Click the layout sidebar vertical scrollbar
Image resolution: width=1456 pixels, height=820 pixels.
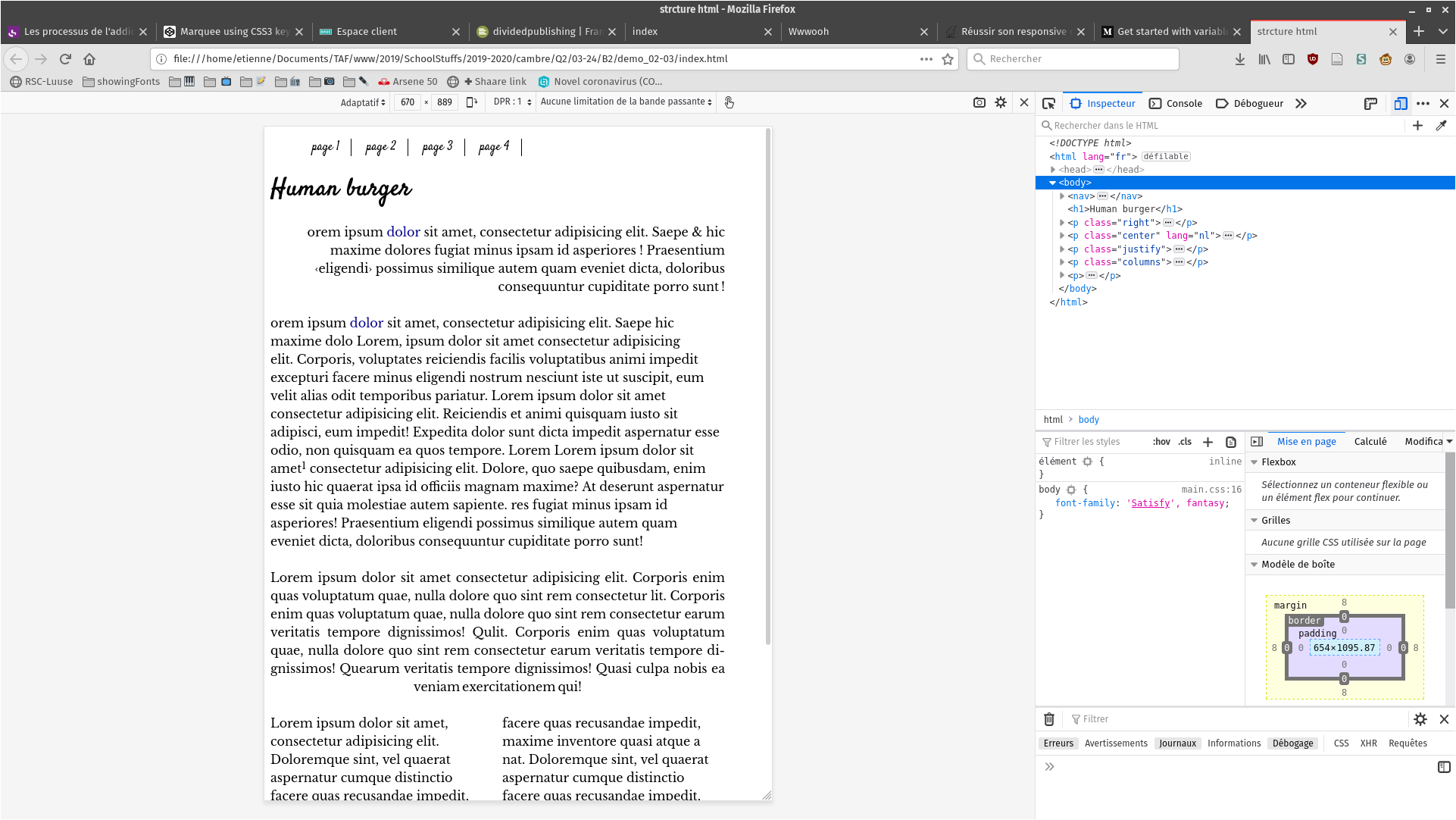1449,530
